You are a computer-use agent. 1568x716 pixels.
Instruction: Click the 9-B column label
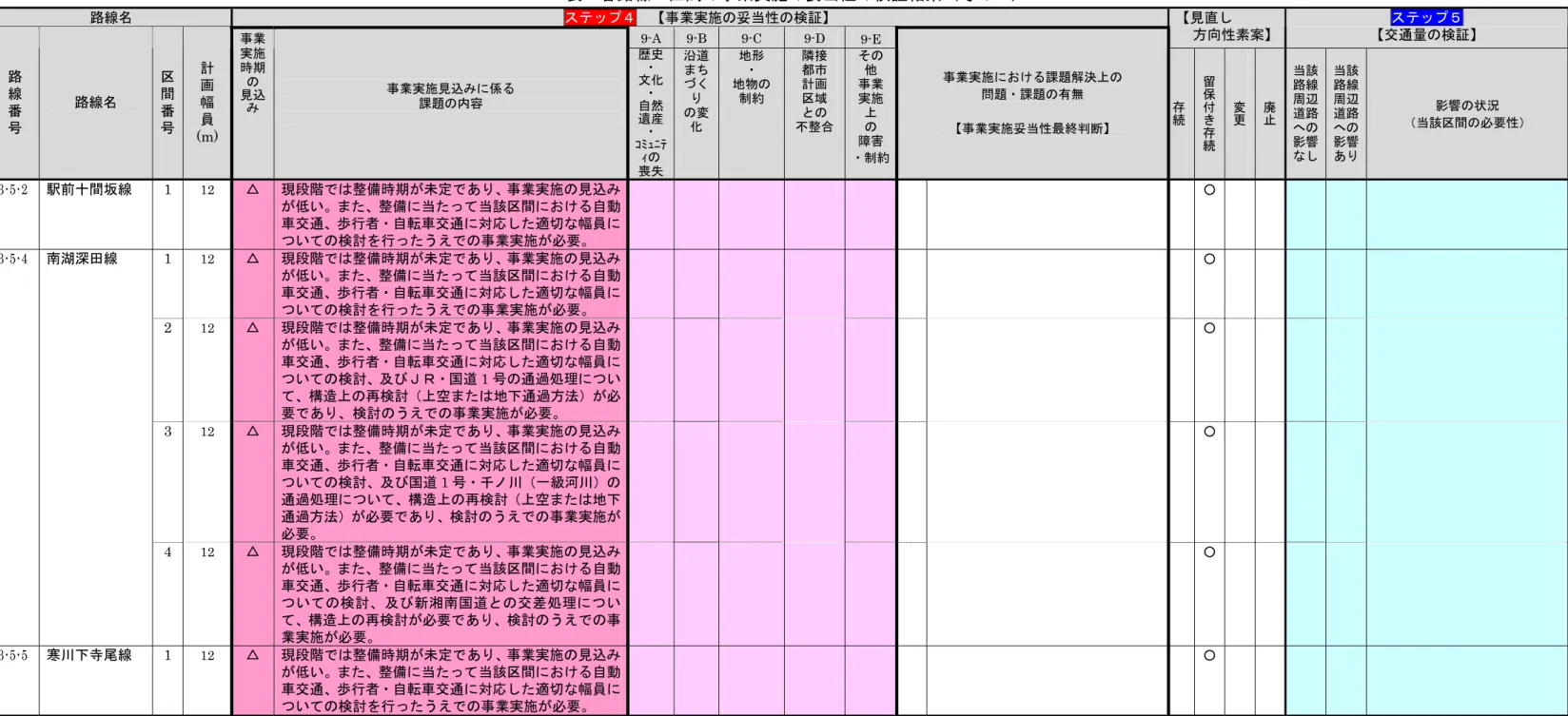pyautogui.click(x=696, y=39)
